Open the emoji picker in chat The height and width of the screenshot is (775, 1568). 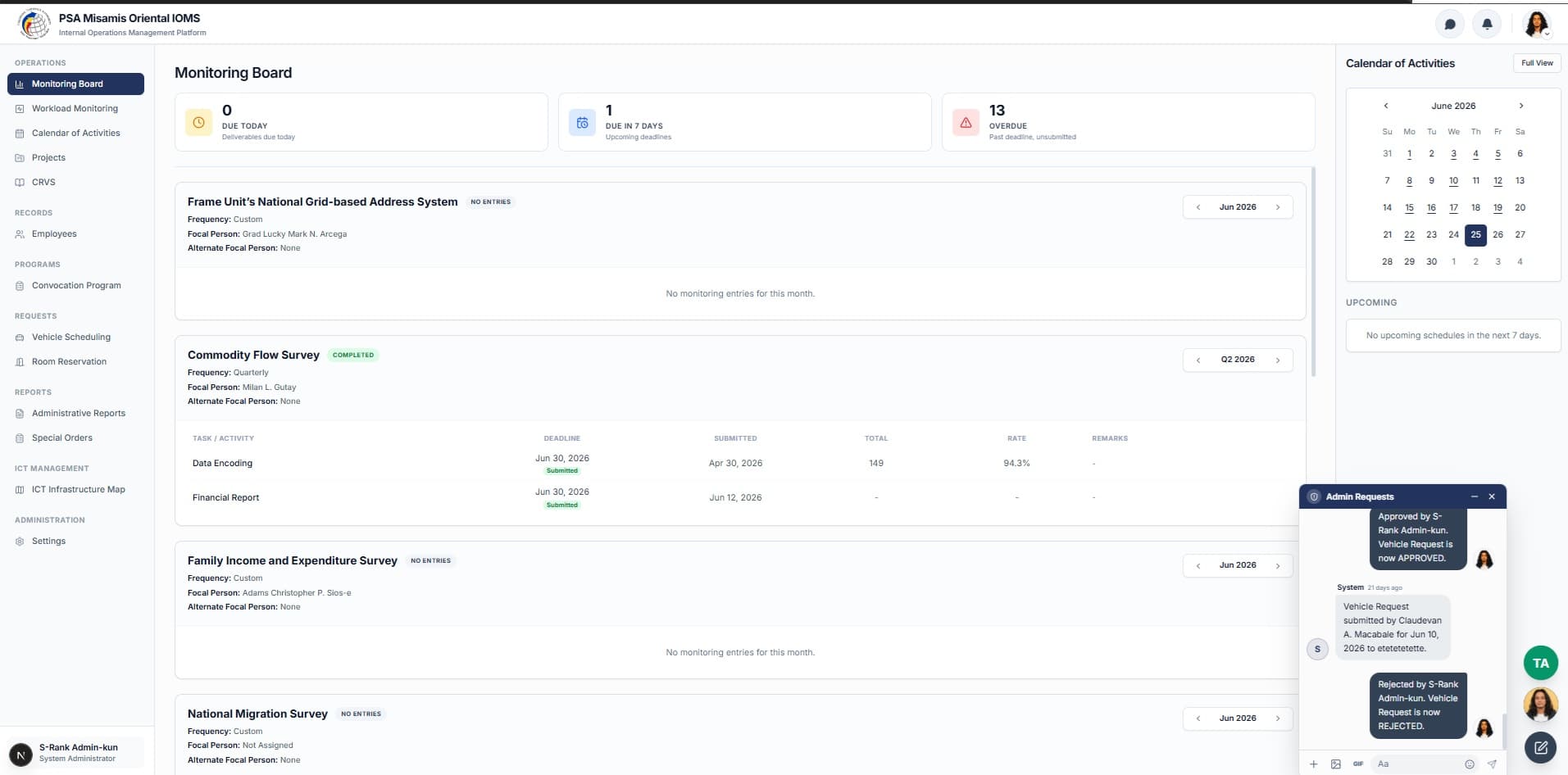tap(1470, 764)
